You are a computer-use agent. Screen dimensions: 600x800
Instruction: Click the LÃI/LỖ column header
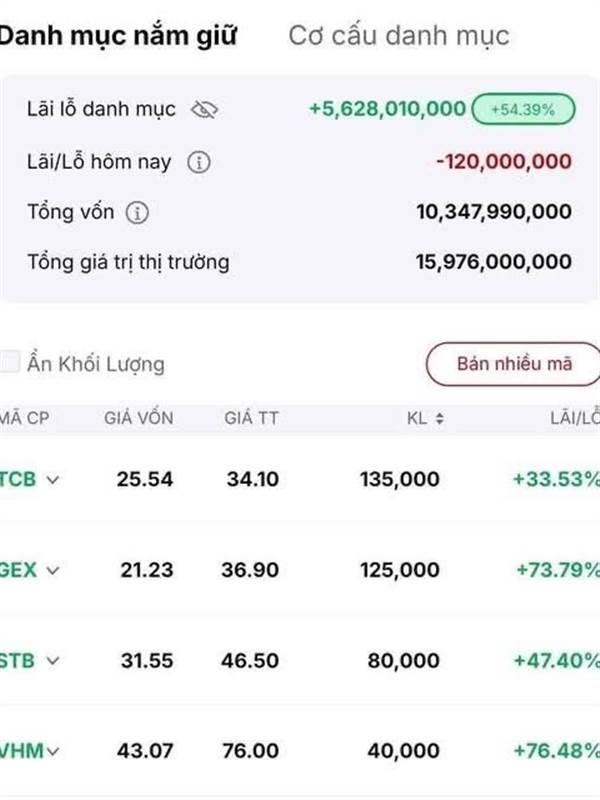tap(572, 418)
